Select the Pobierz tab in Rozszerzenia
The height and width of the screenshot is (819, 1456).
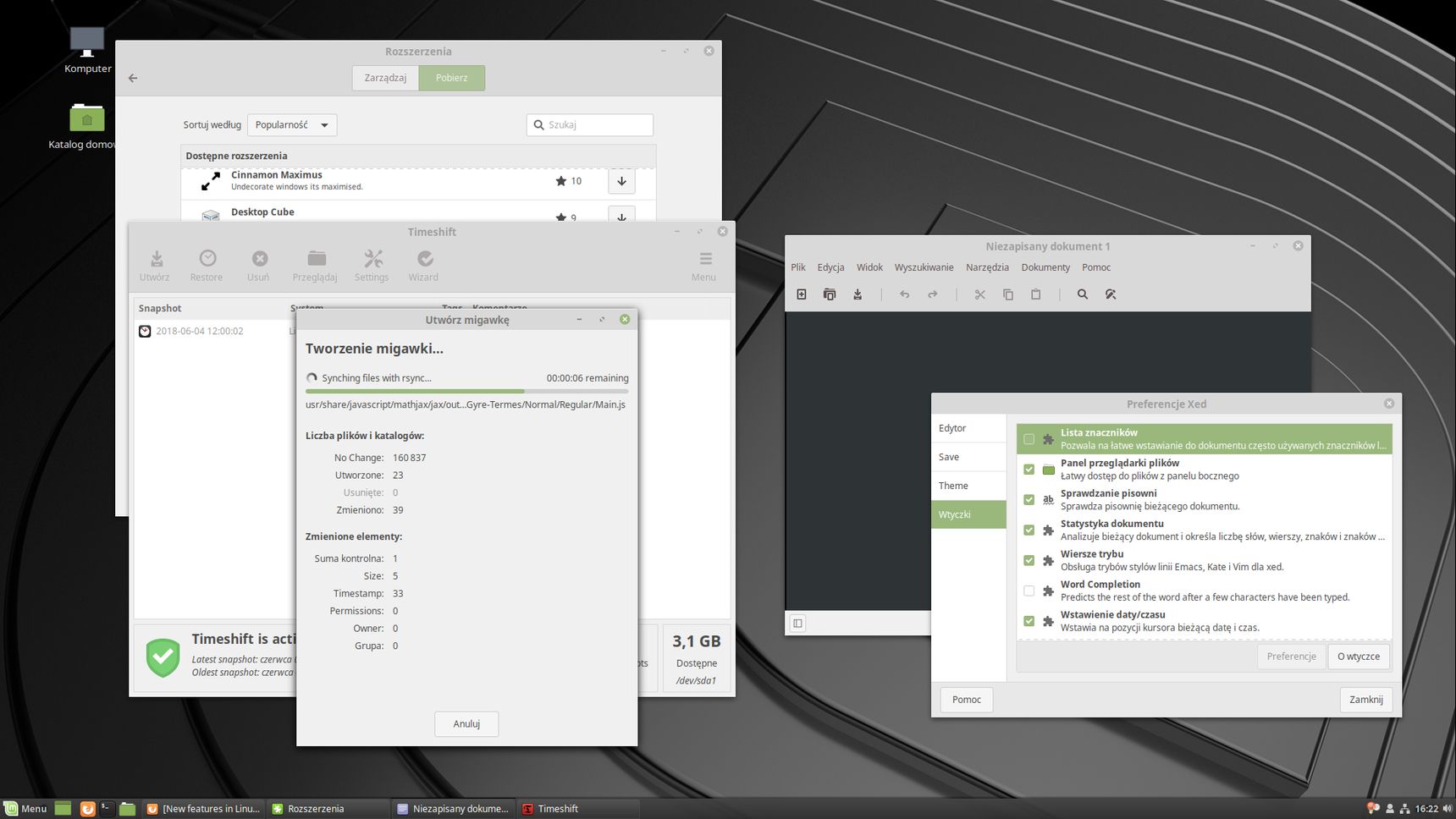click(x=451, y=78)
